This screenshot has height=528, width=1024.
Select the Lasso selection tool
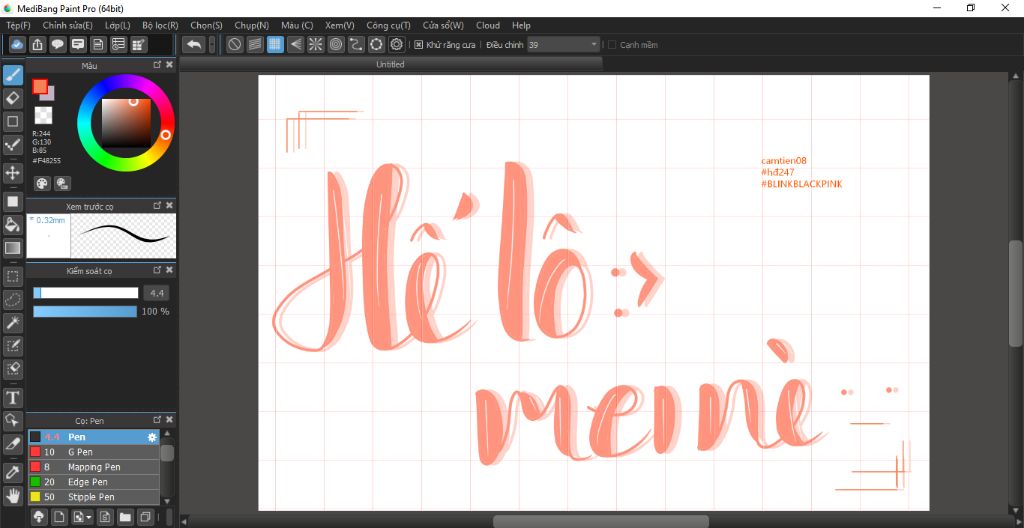[x=12, y=299]
